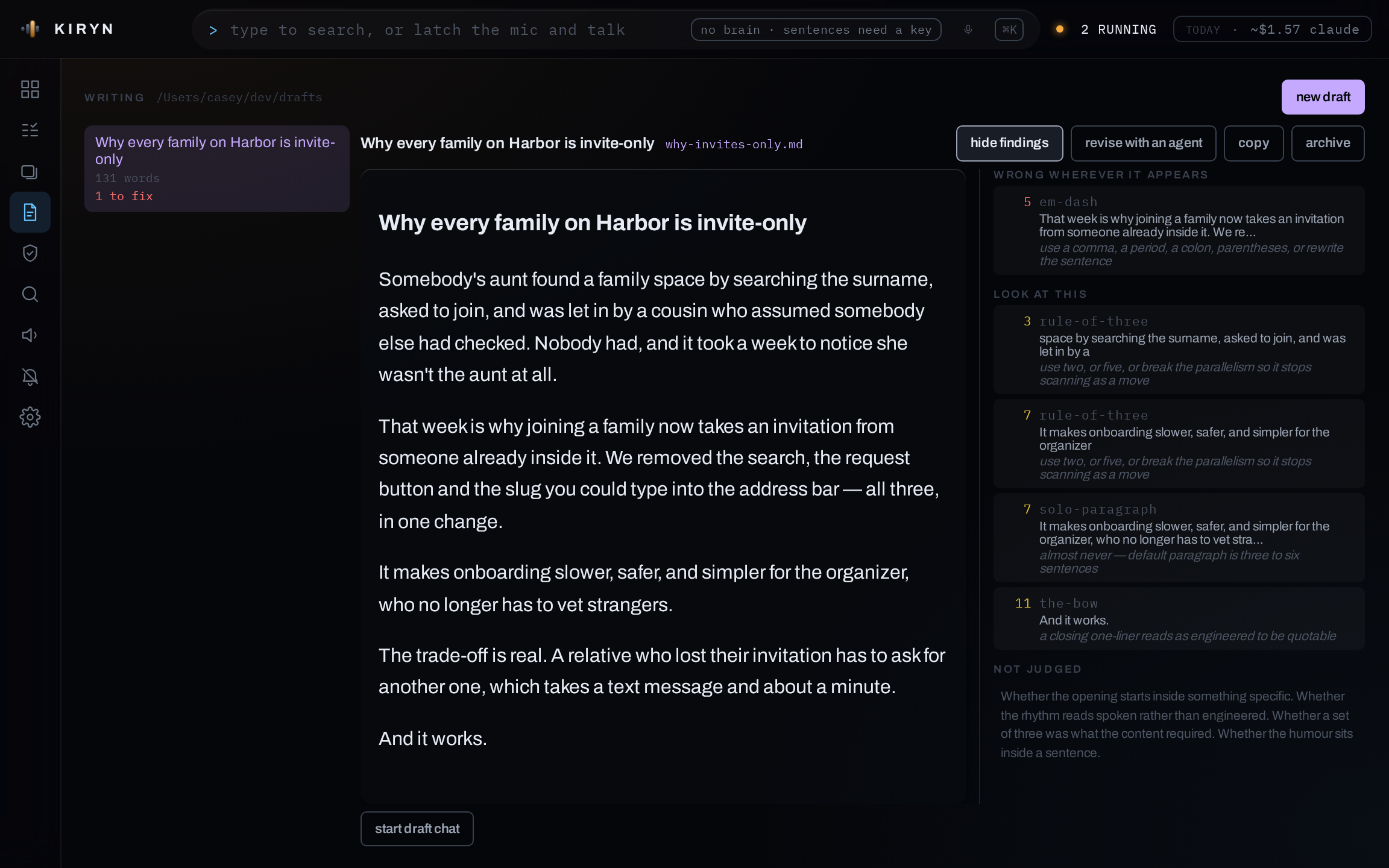Click the 'The trade-off is real' paragraph
The image size is (1389, 868).
coord(662,671)
